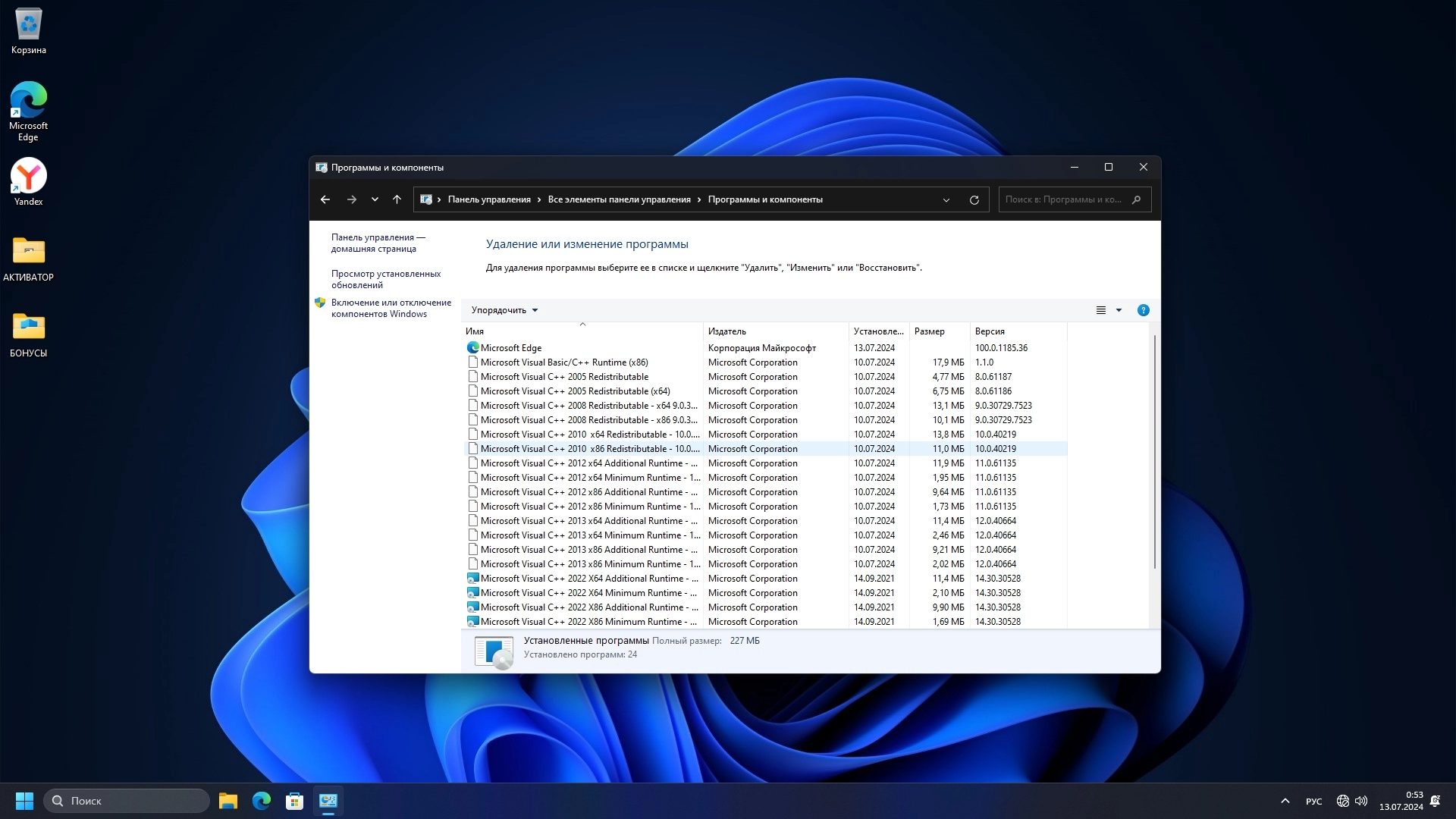Screen dimensions: 1456x819
Task: Expand the Упорядочить dropdown
Action: point(504,310)
